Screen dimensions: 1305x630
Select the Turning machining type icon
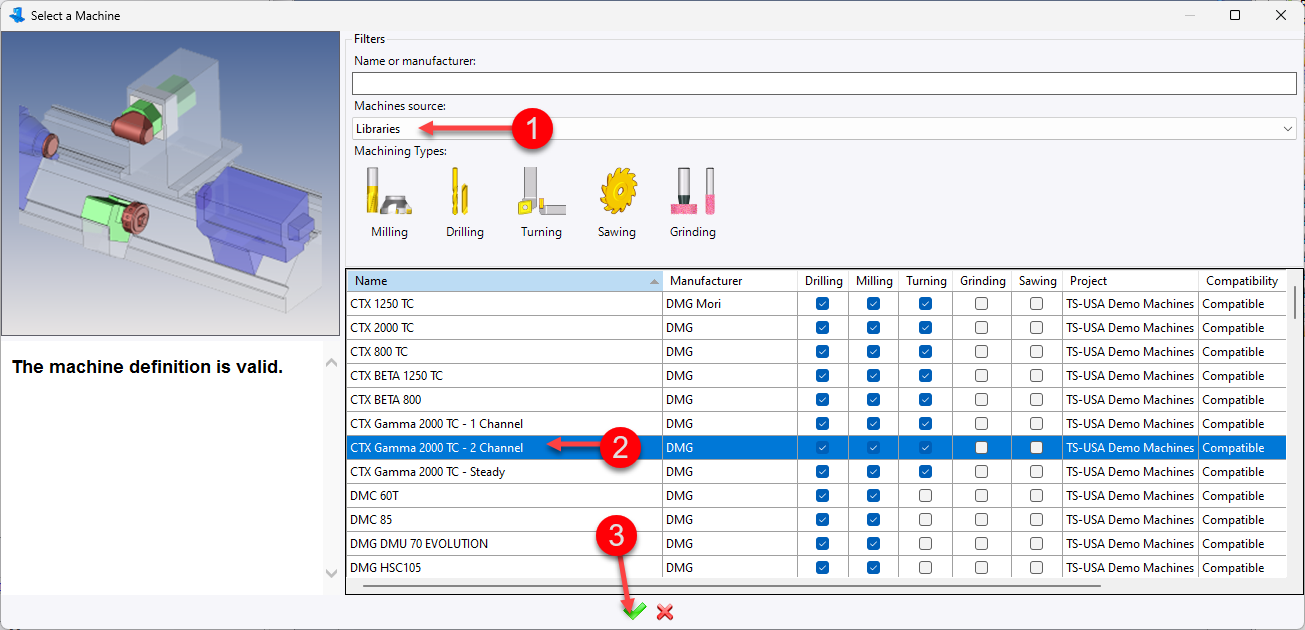(x=541, y=191)
